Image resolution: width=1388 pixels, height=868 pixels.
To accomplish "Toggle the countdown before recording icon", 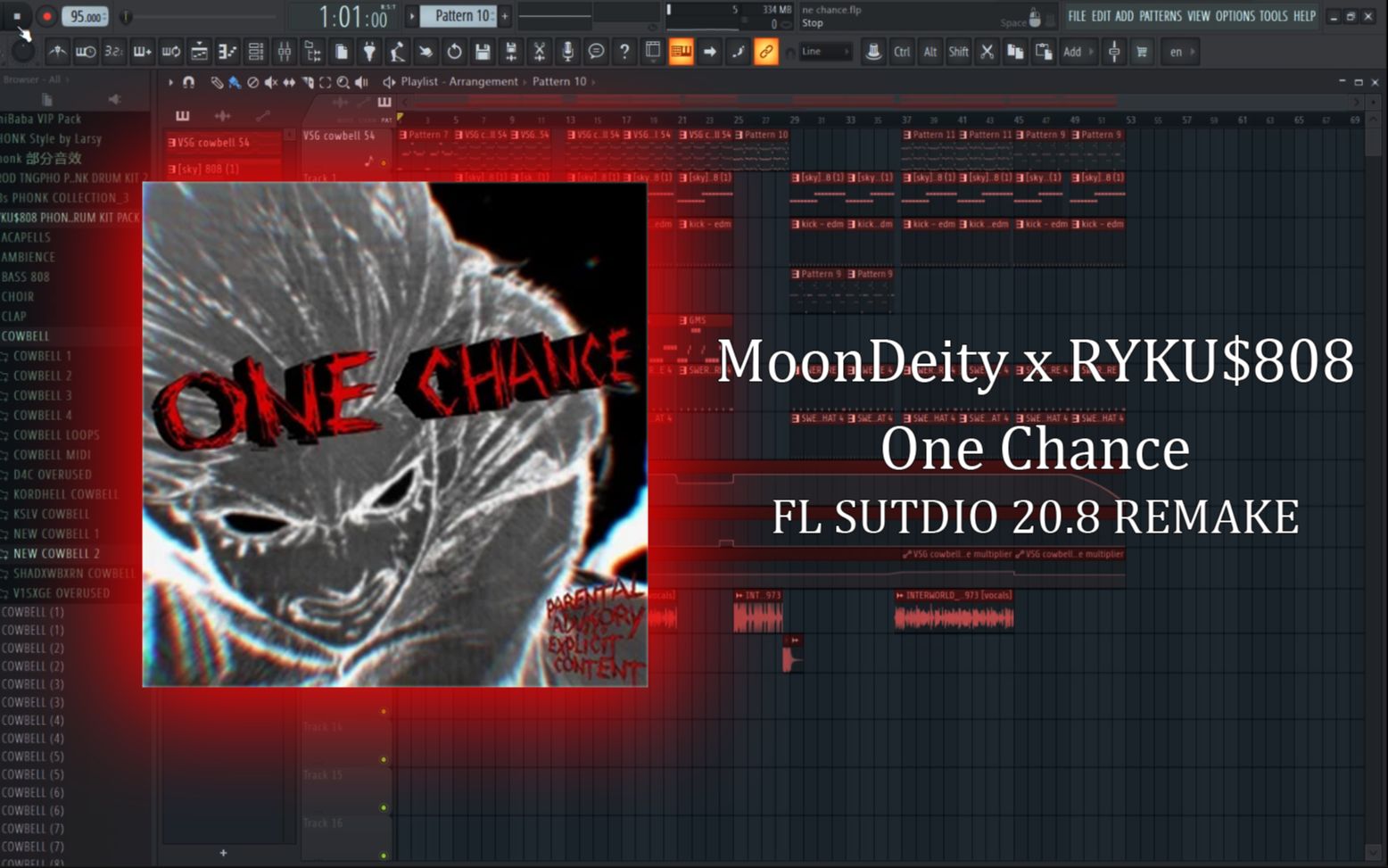I will tap(113, 52).
